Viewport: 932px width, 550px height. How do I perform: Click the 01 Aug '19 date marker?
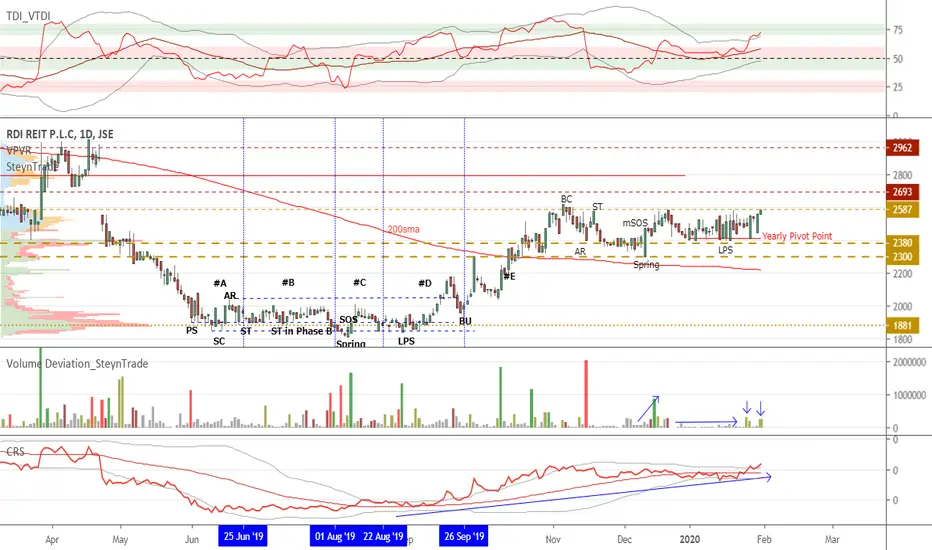click(335, 536)
